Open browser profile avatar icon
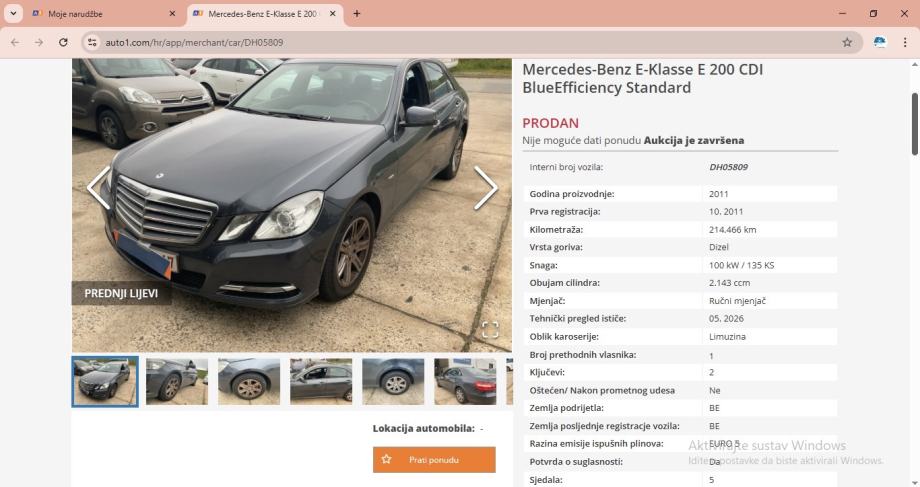The height and width of the screenshot is (487, 920). 879,42
